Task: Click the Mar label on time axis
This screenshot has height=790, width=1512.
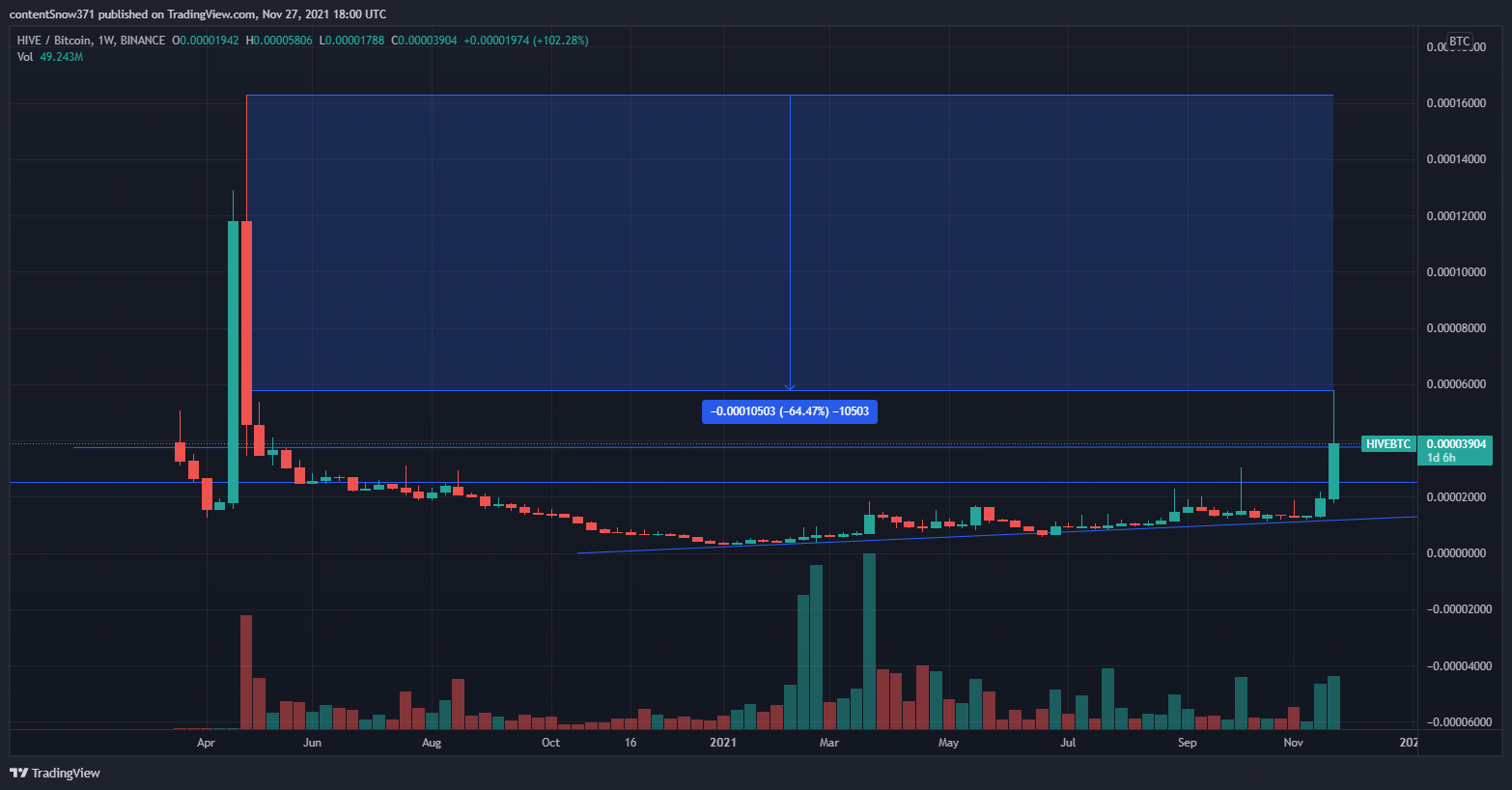Action: coord(829,743)
